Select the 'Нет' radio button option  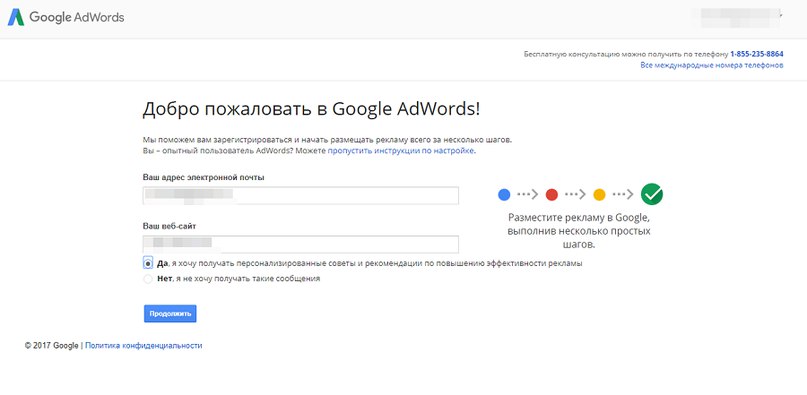pos(148,279)
